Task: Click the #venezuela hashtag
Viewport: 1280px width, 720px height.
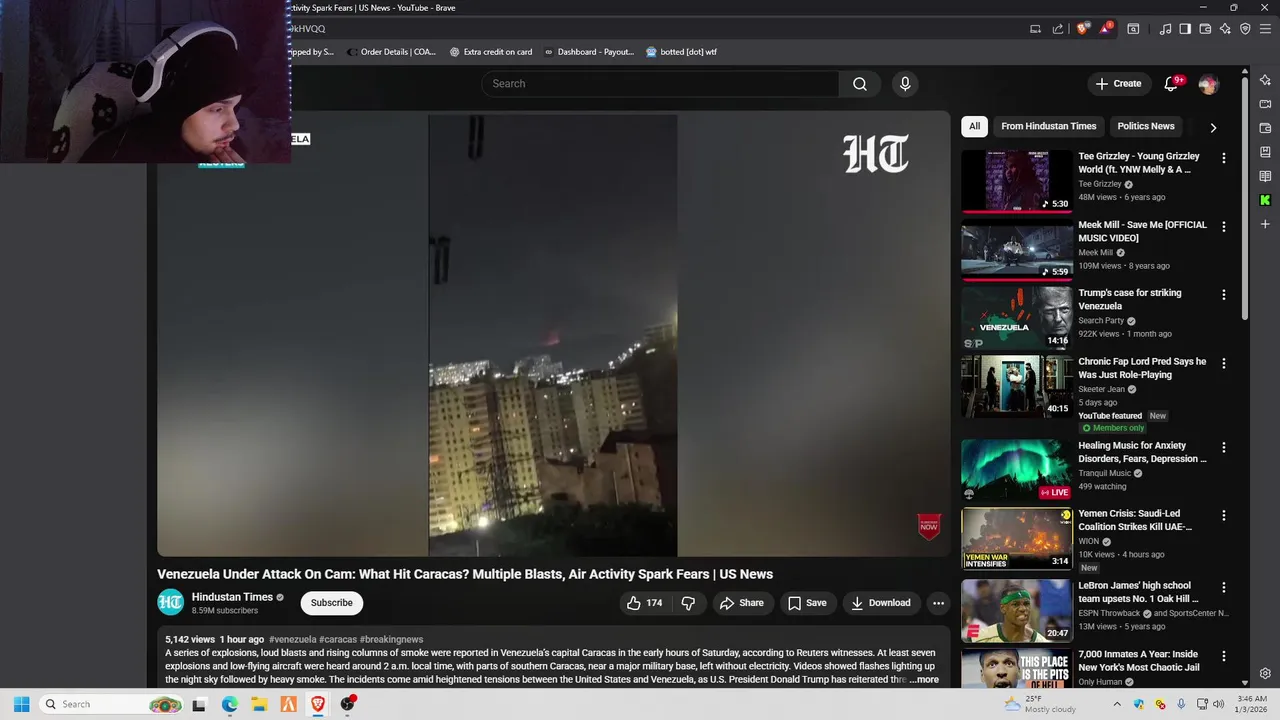Action: tap(292, 639)
